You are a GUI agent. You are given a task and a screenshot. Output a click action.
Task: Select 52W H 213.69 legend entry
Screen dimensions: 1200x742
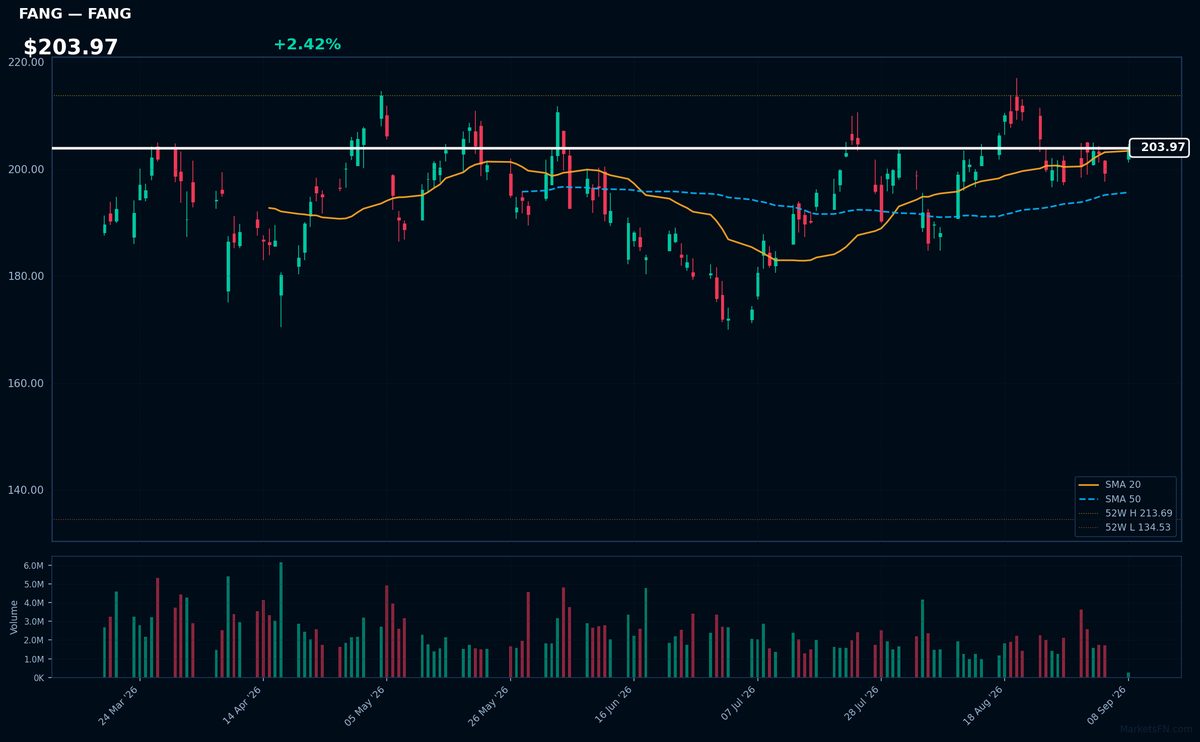click(x=1125, y=513)
